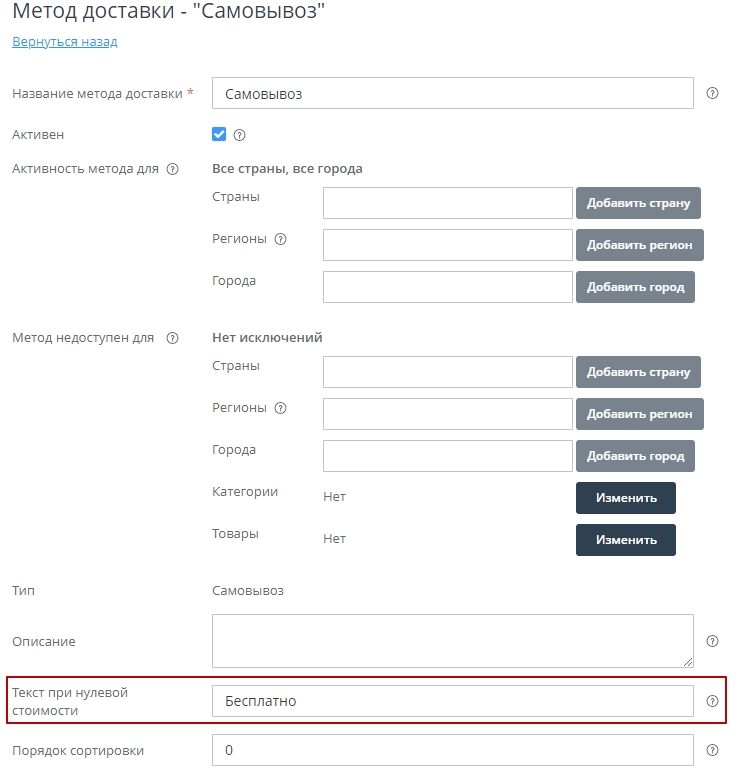Click into the Описание textarea
Image resolution: width=740 pixels, height=773 pixels.
[x=453, y=641]
